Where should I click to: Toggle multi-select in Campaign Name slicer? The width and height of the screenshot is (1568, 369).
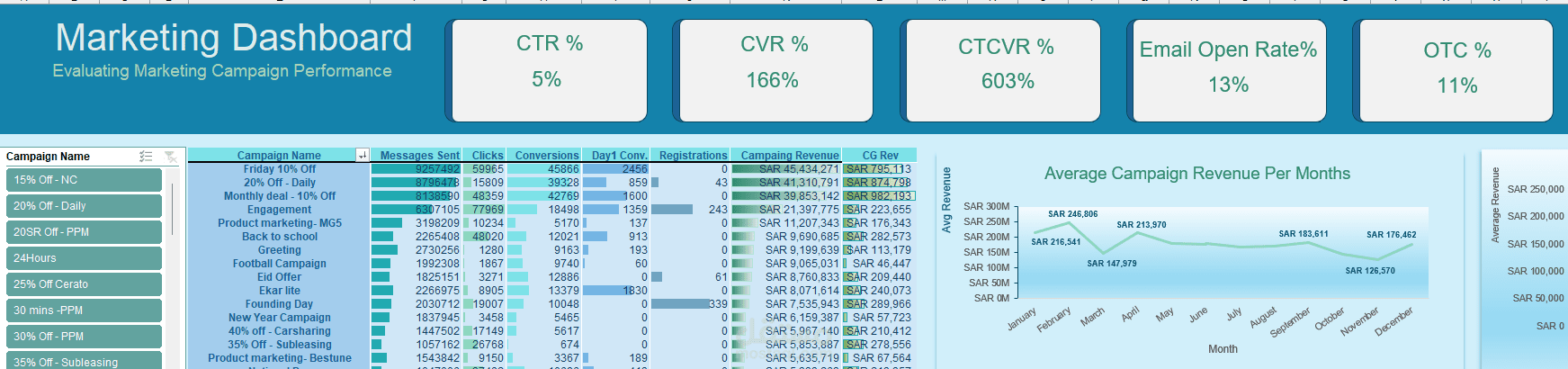[x=146, y=157]
